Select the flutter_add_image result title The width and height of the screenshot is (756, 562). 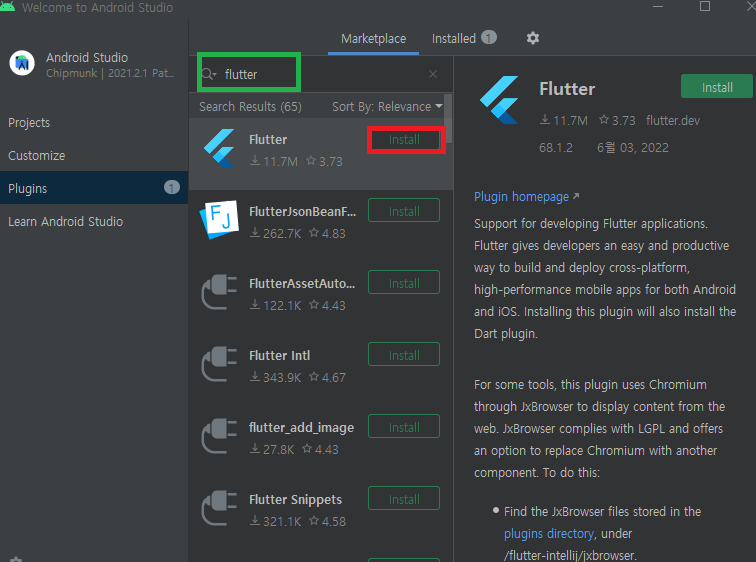[x=301, y=428]
